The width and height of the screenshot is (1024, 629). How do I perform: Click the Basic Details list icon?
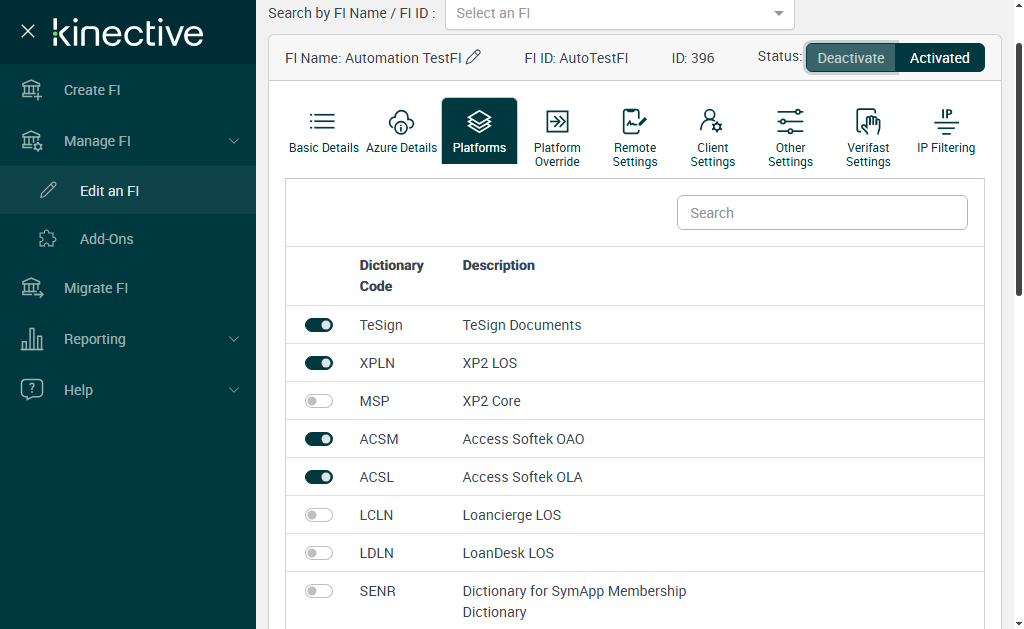(x=322, y=121)
